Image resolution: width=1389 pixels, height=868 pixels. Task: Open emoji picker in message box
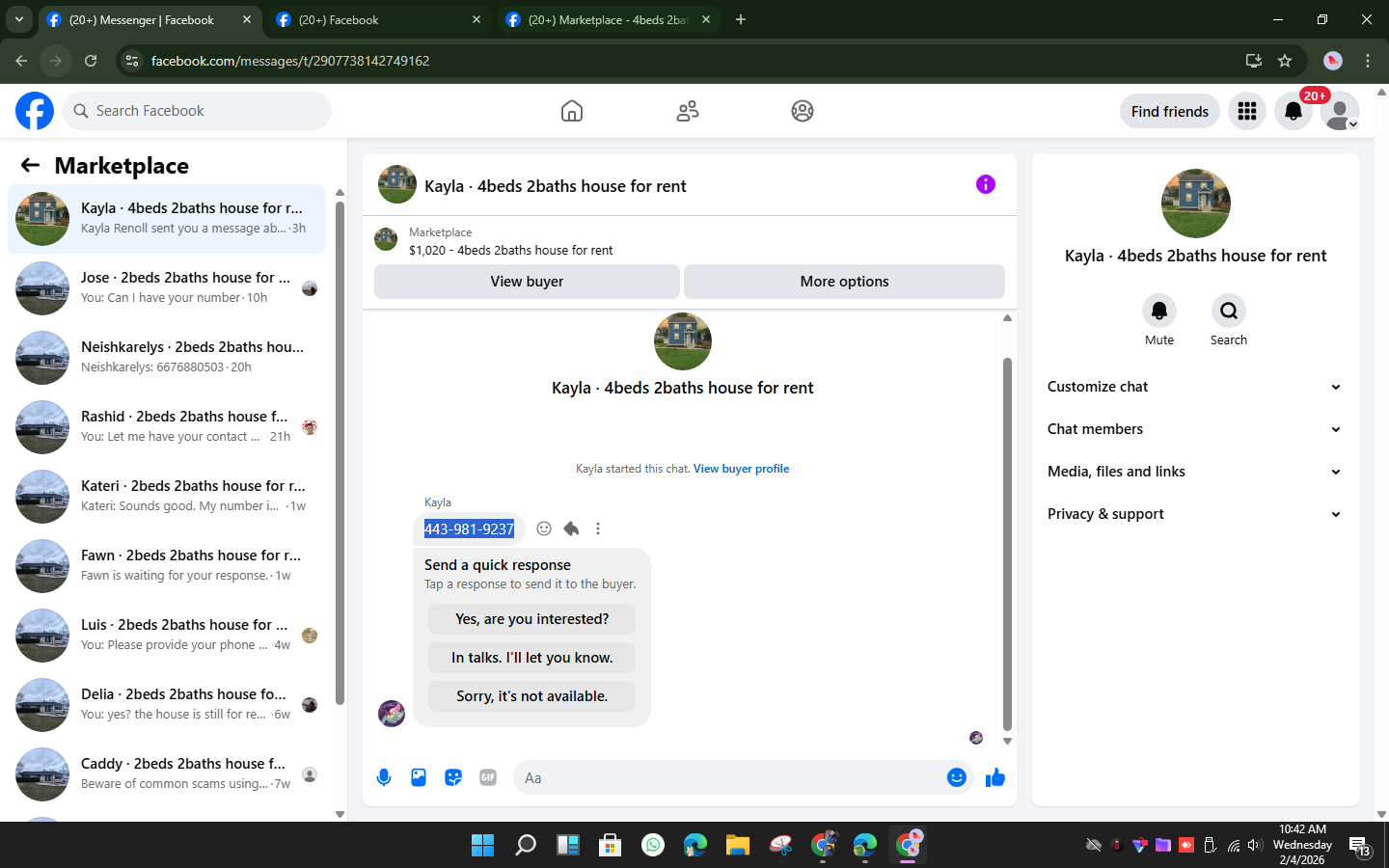tap(957, 777)
